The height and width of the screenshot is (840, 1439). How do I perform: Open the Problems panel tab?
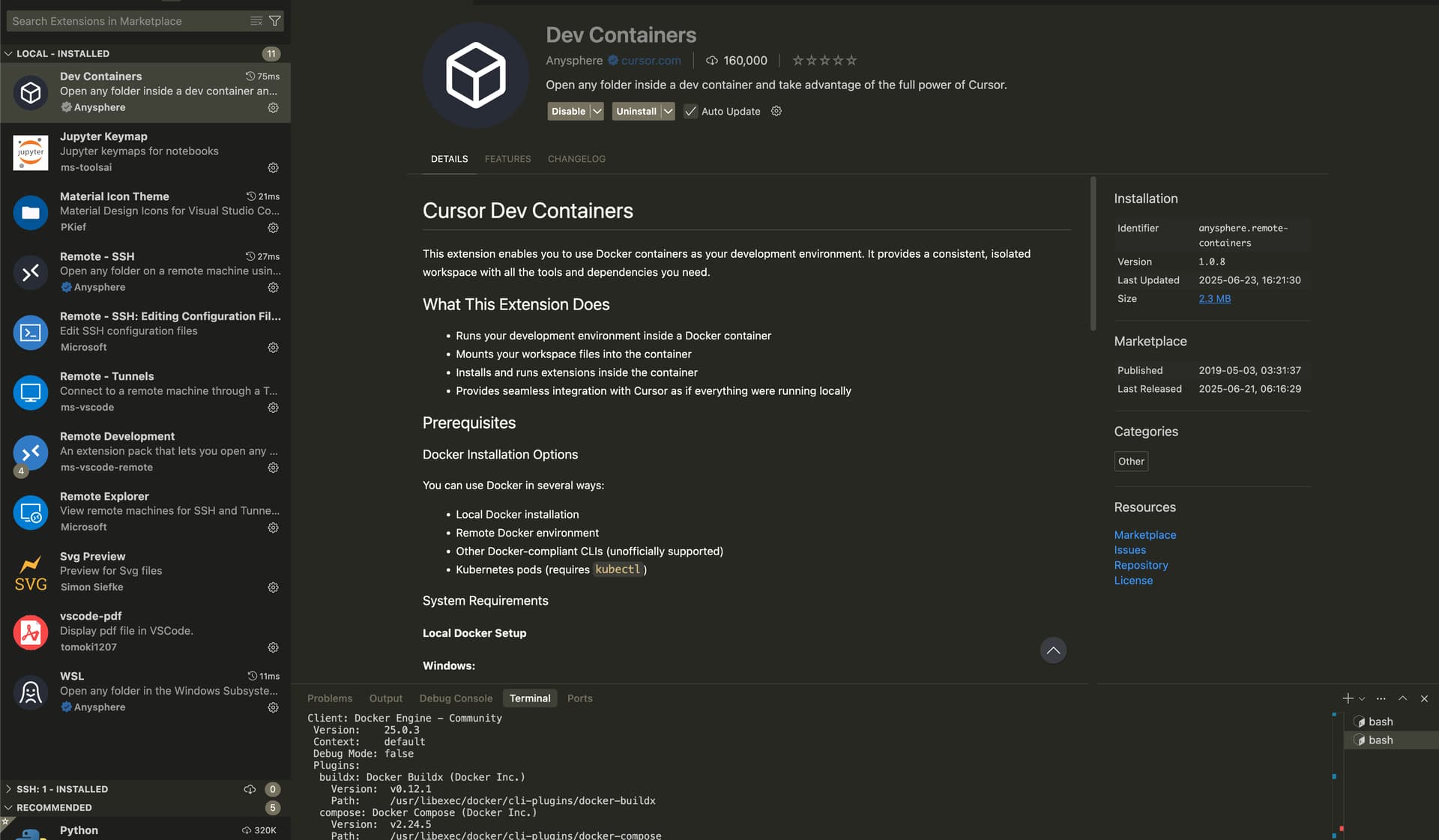click(330, 698)
